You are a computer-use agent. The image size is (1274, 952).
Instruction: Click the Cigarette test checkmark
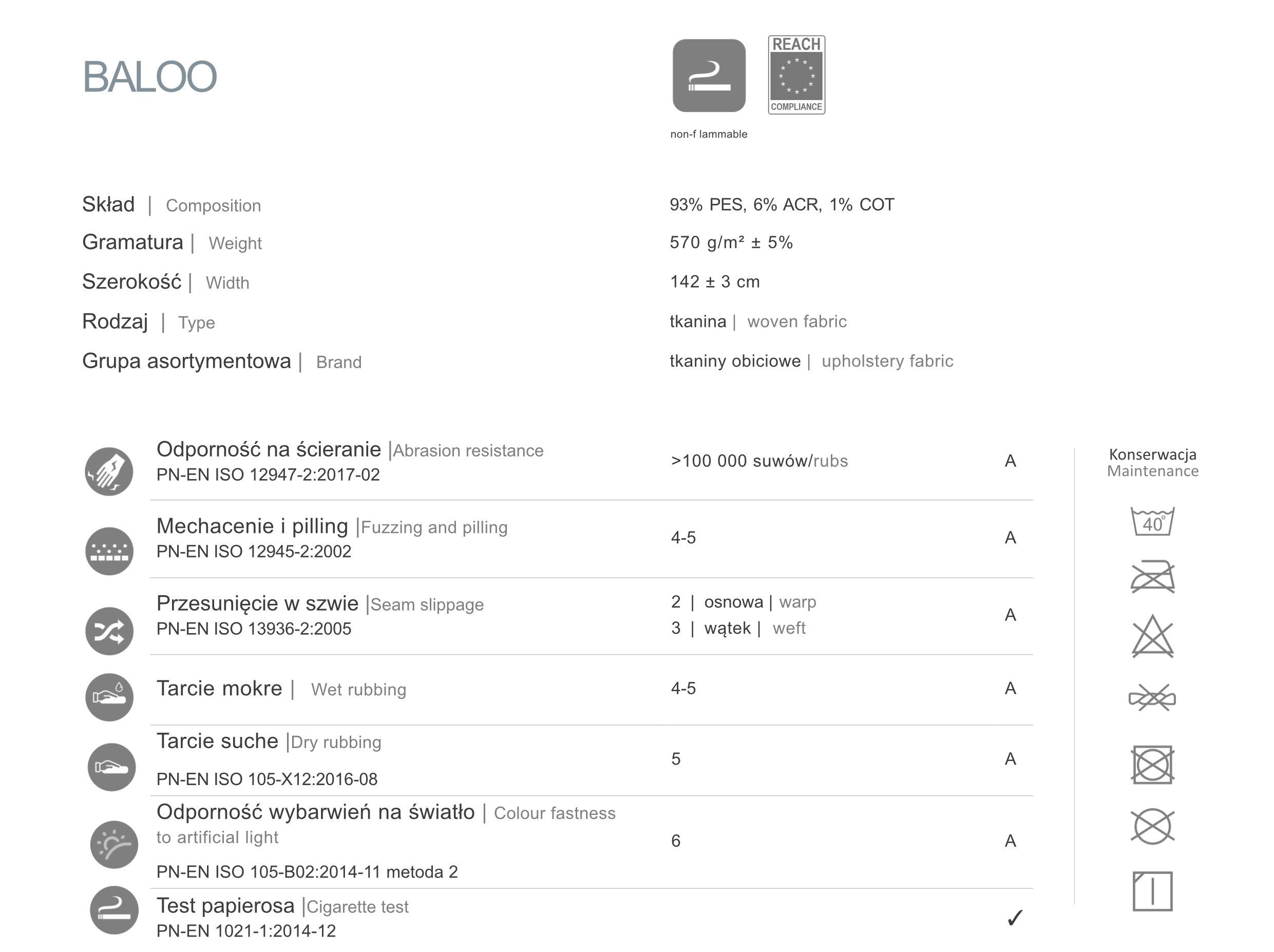click(x=1015, y=918)
